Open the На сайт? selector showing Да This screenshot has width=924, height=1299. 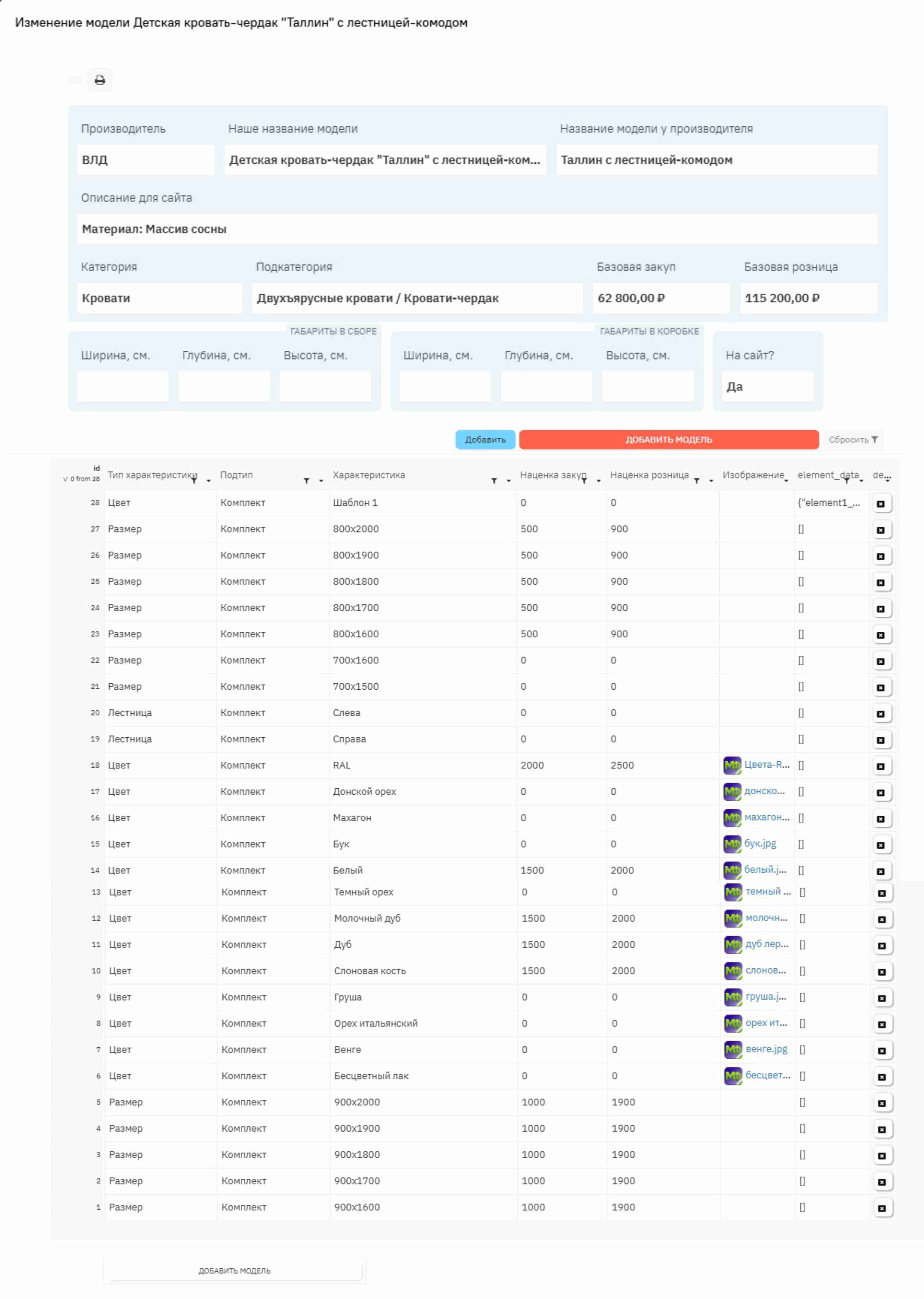pyautogui.click(x=767, y=386)
